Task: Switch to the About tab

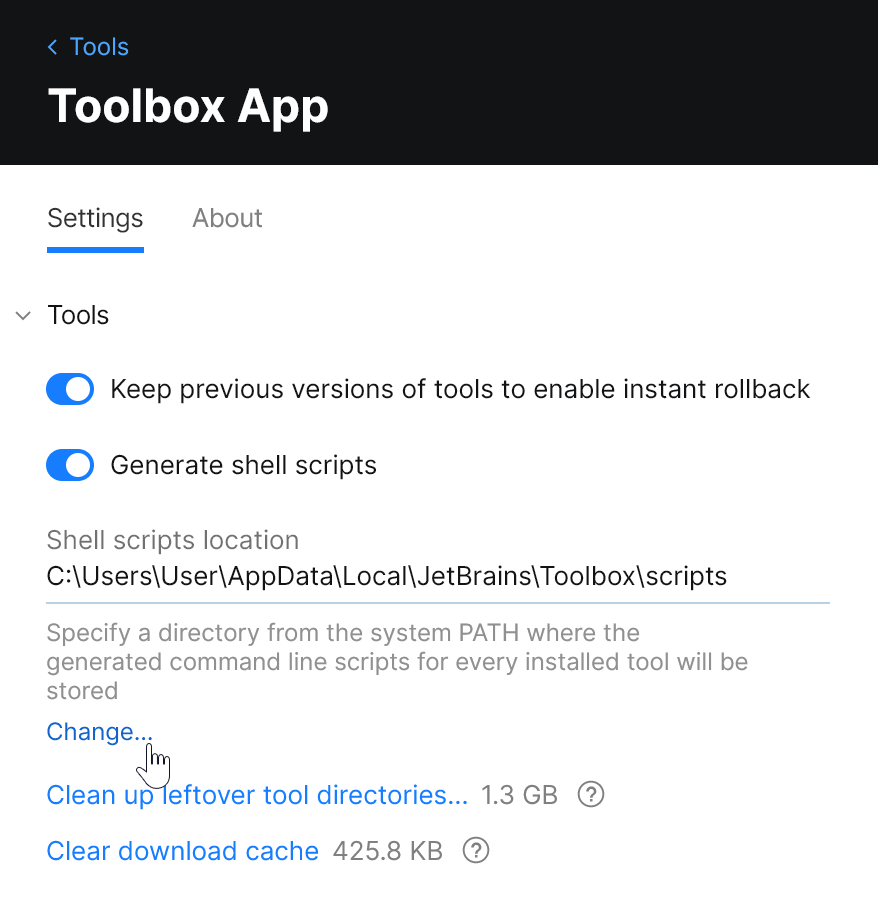Action: tap(227, 218)
